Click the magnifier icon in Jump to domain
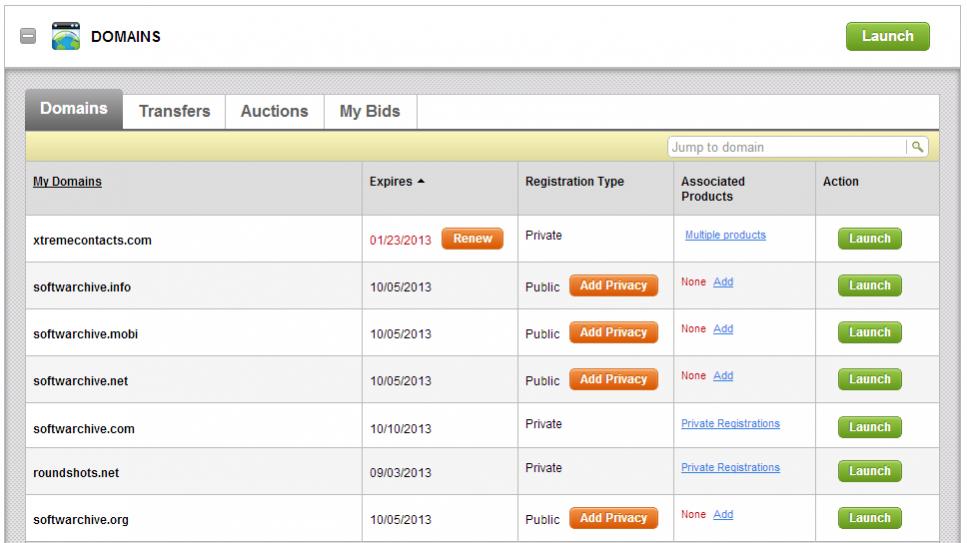The width and height of the screenshot is (967, 543). tap(916, 147)
